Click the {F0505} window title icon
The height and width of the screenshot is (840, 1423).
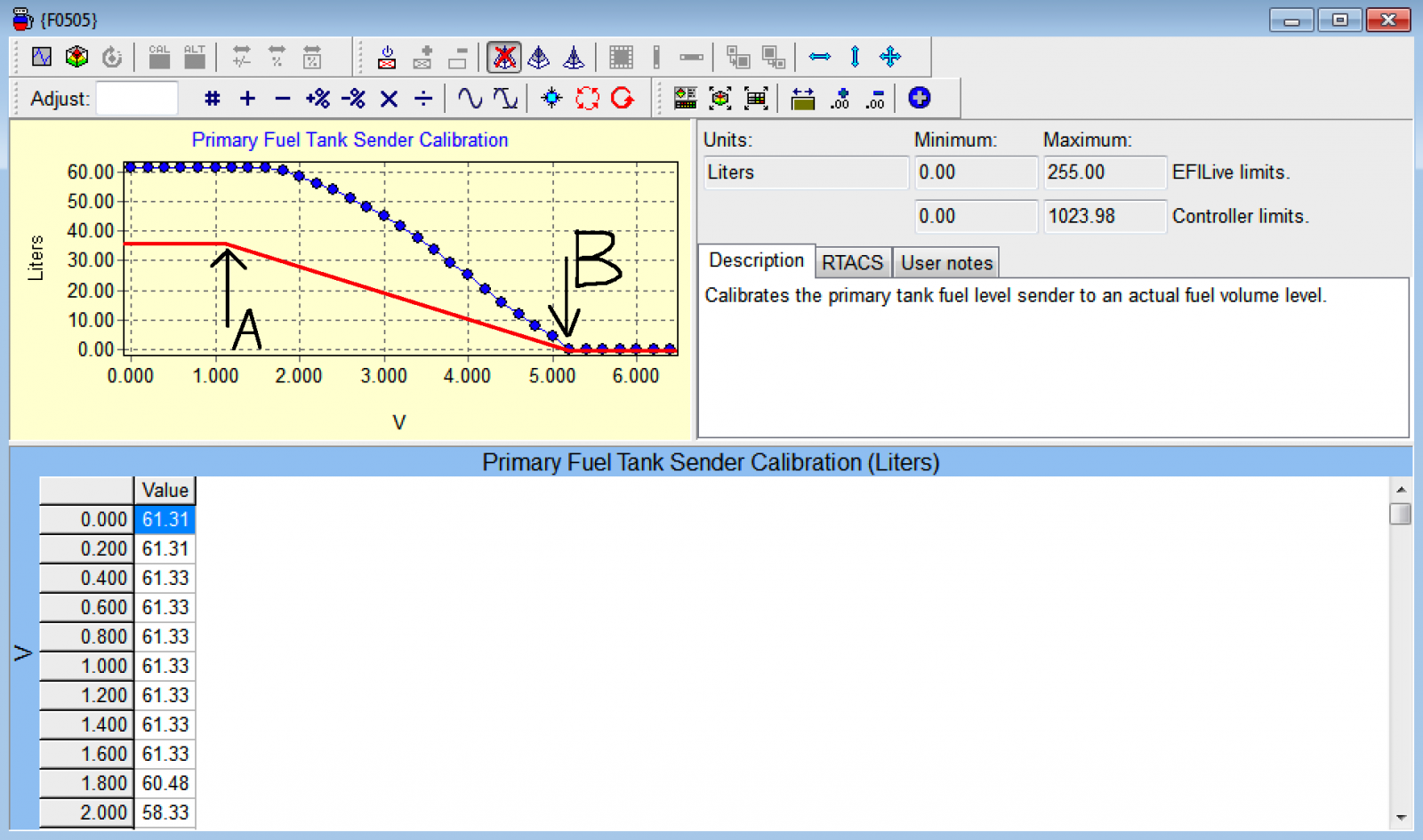22,19
